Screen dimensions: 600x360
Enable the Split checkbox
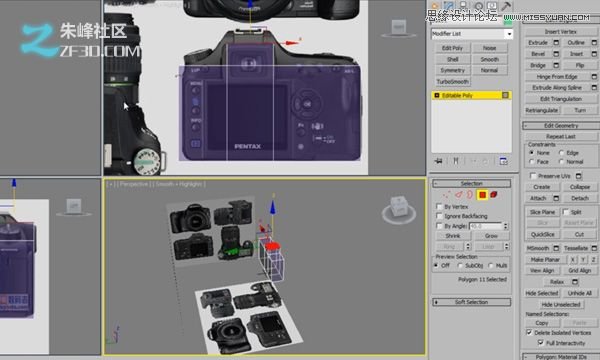click(x=566, y=212)
